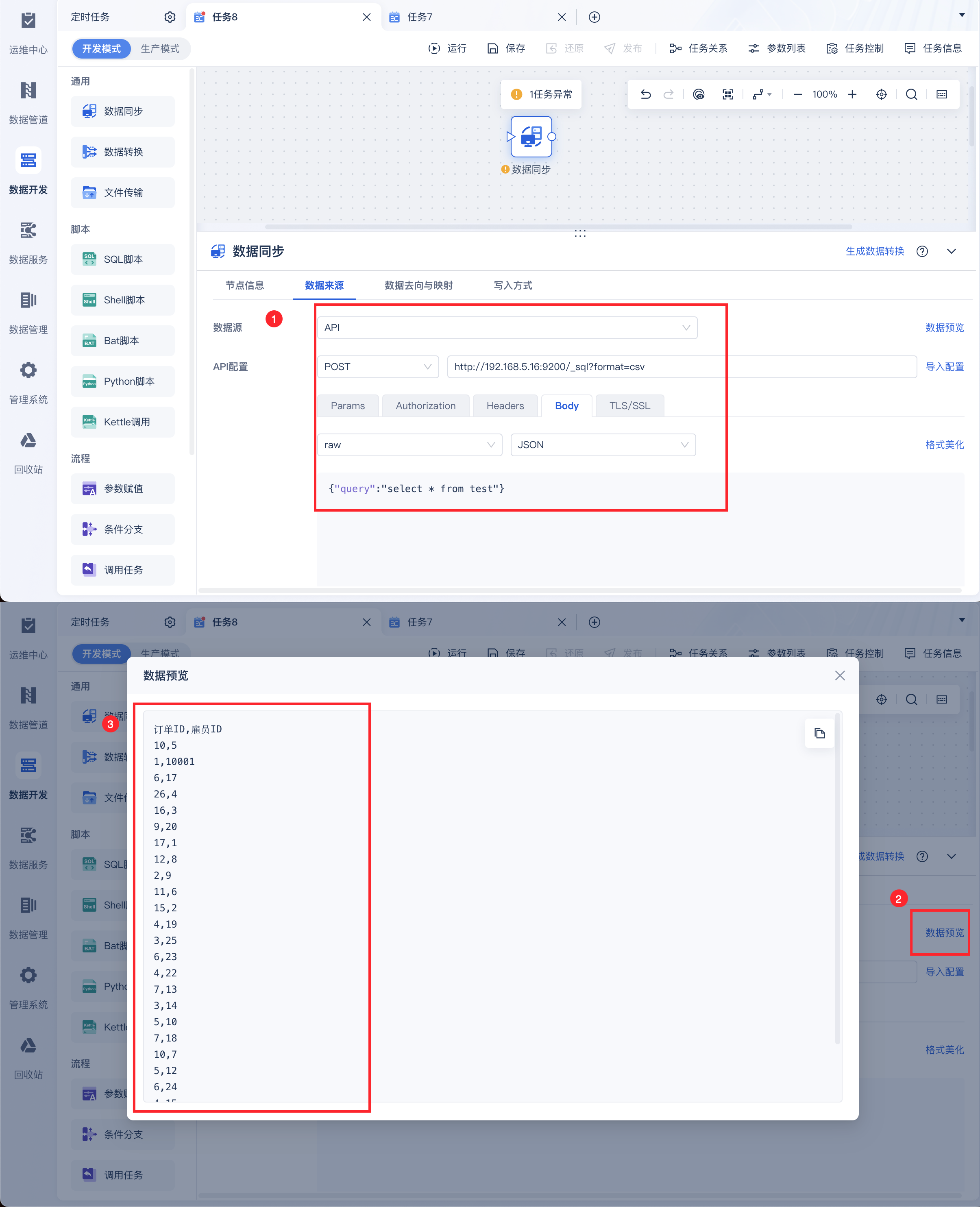Open settings gear next to 定时任务

(x=170, y=17)
